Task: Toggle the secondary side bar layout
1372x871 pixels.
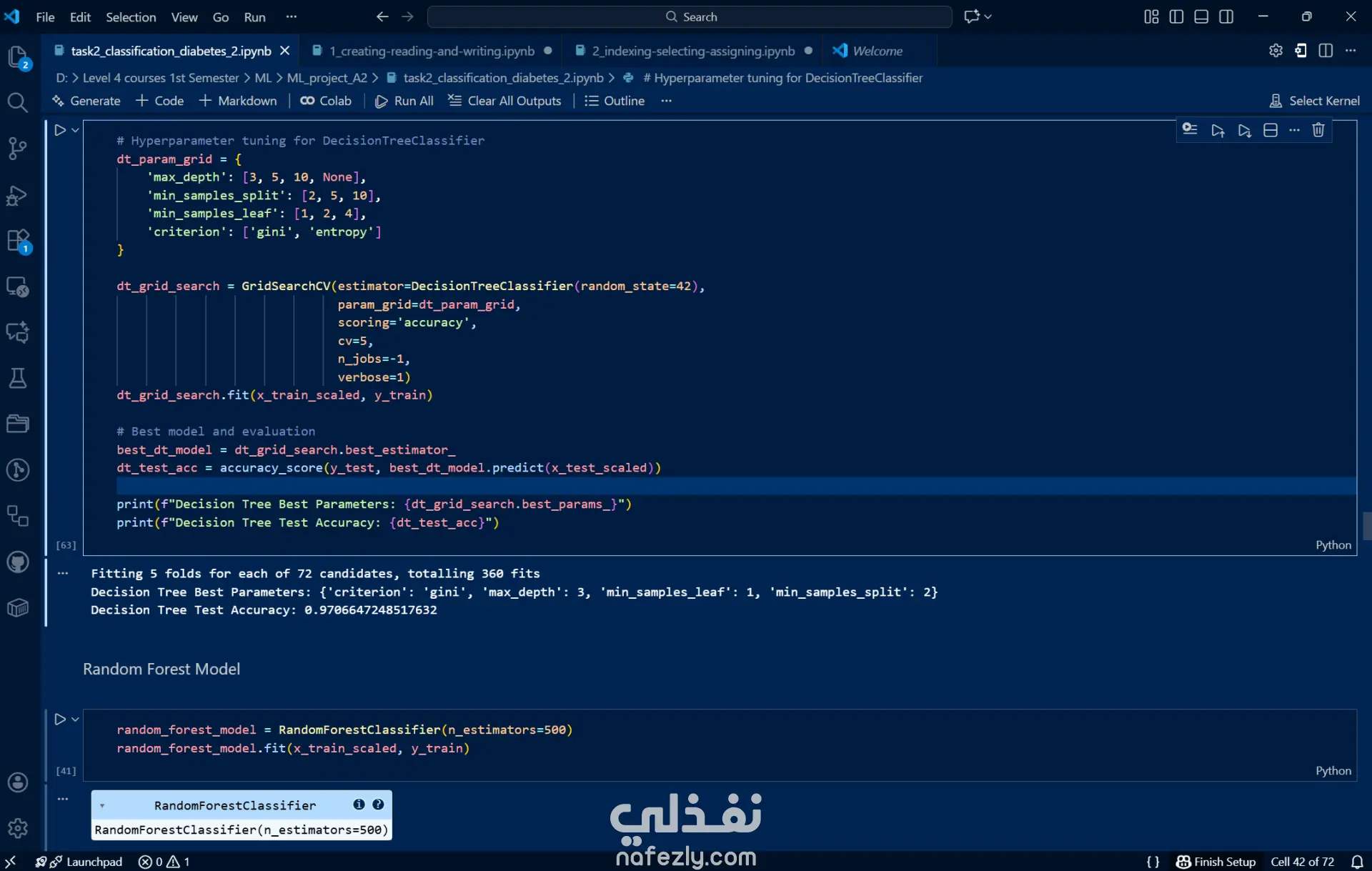Action: [x=1226, y=16]
